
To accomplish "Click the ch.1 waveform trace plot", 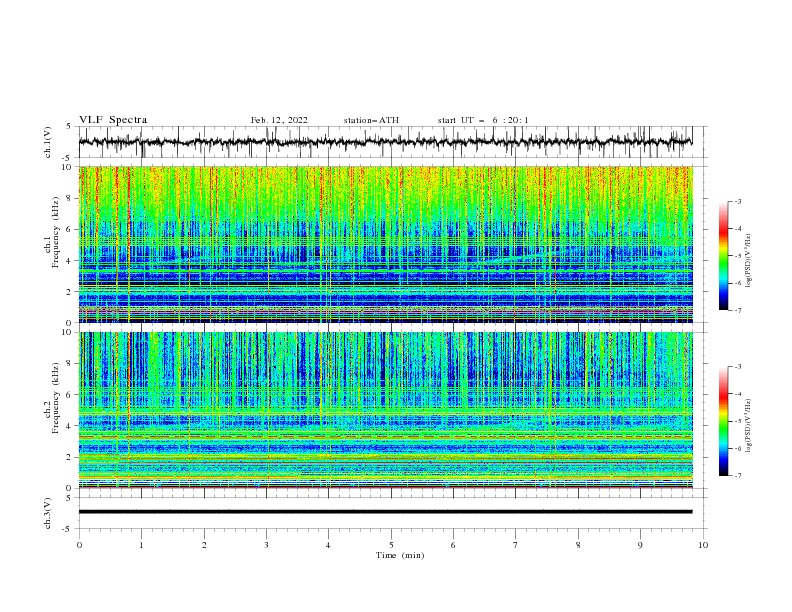I will 385,142.
